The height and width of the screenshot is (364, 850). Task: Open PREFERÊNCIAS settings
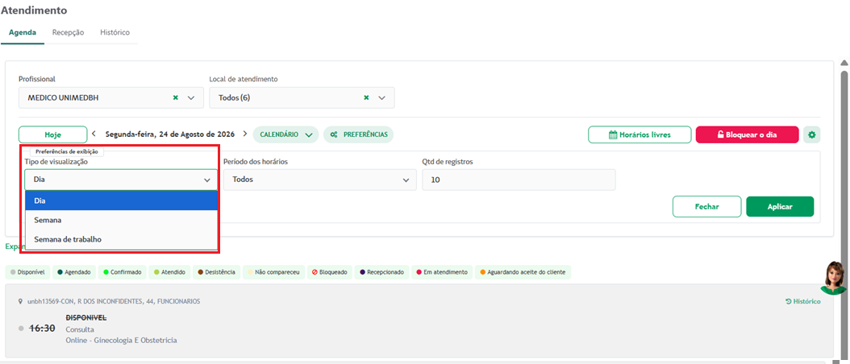[x=358, y=135]
